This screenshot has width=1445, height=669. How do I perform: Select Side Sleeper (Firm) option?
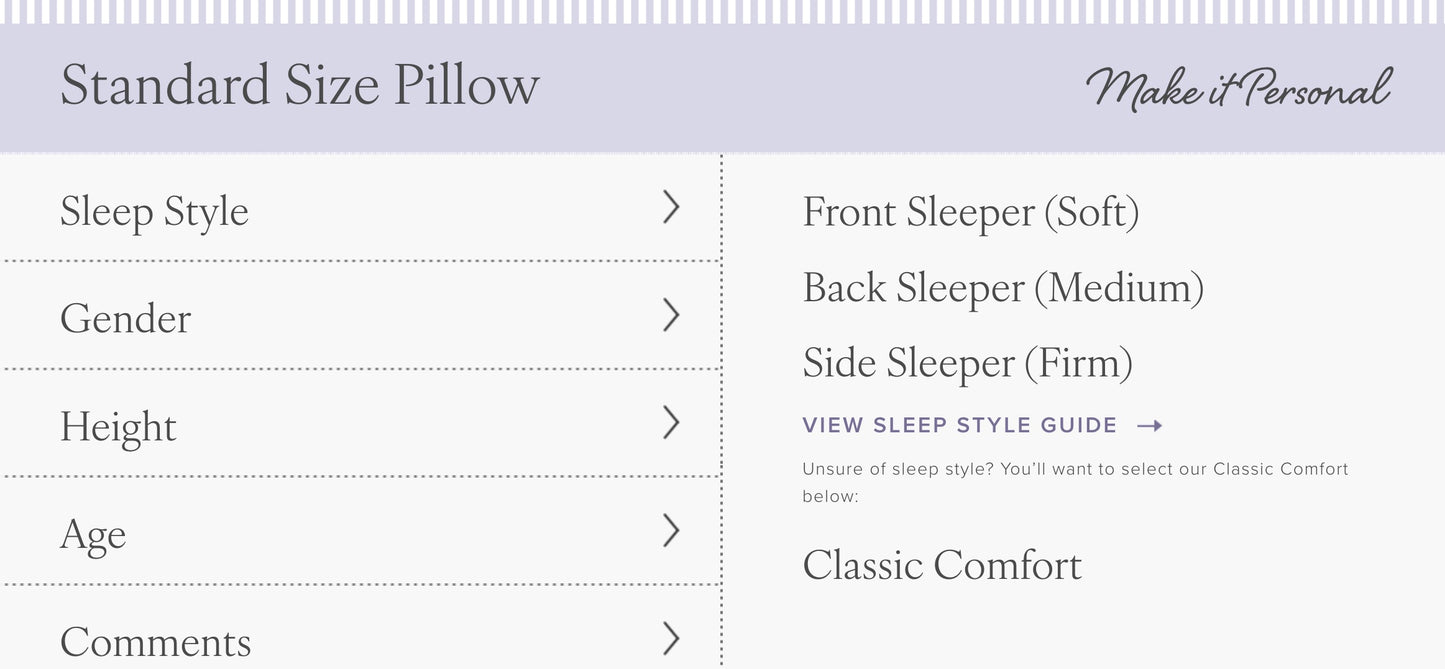[x=966, y=362]
